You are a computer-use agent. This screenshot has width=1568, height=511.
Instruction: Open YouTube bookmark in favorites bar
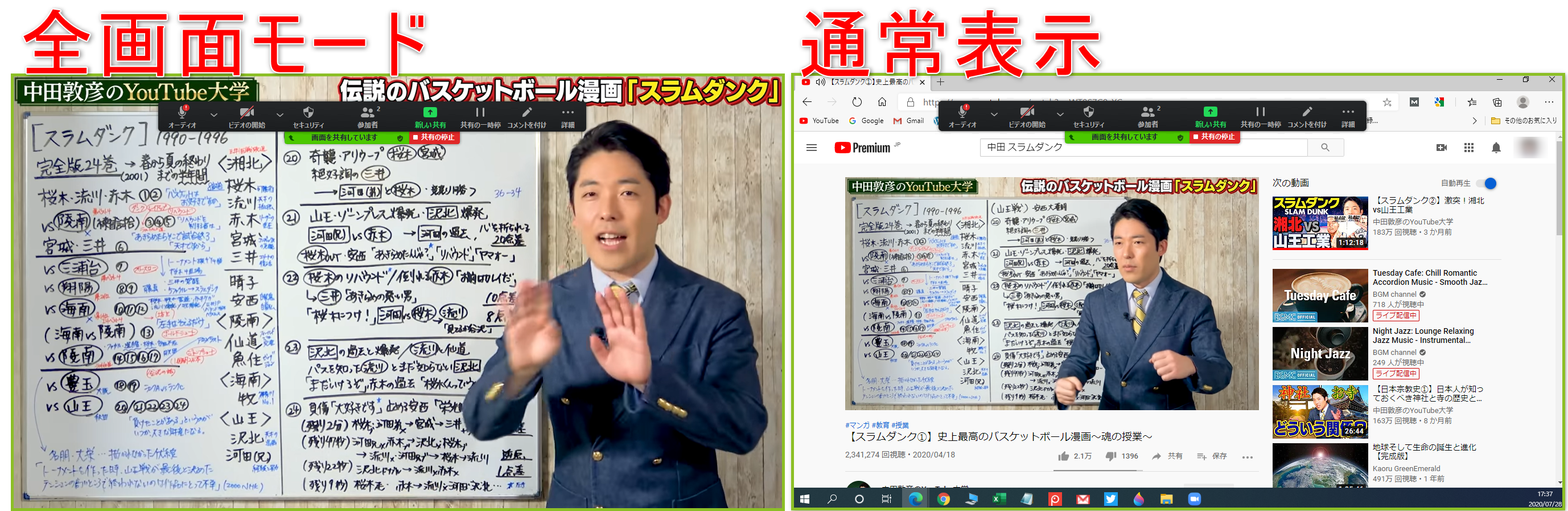(x=820, y=121)
